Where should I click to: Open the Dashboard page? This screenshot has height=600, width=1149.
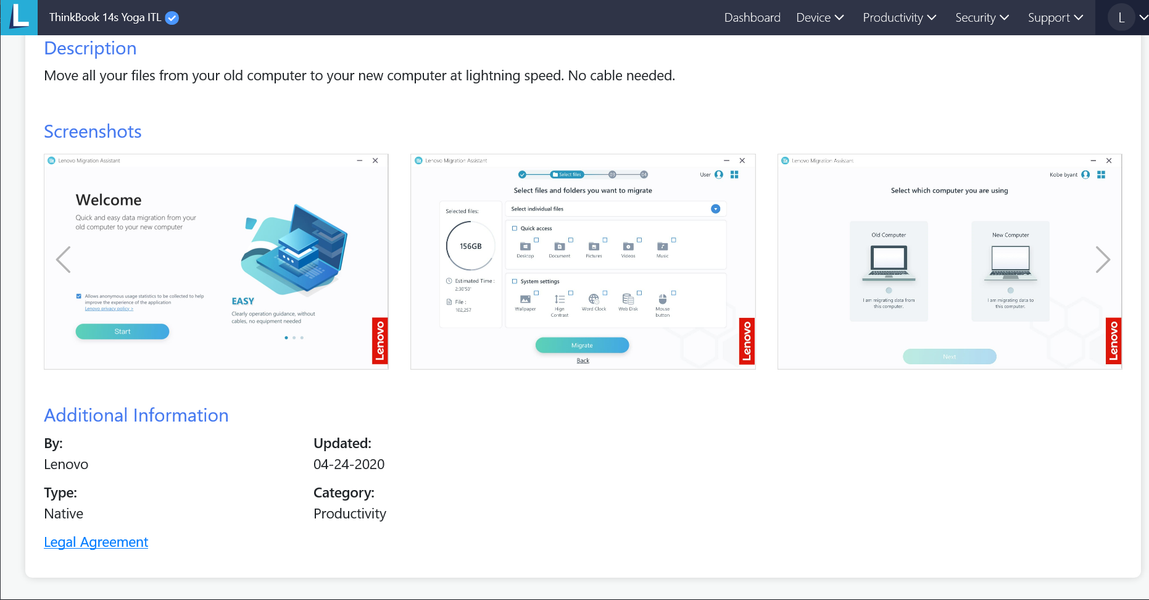[752, 18]
